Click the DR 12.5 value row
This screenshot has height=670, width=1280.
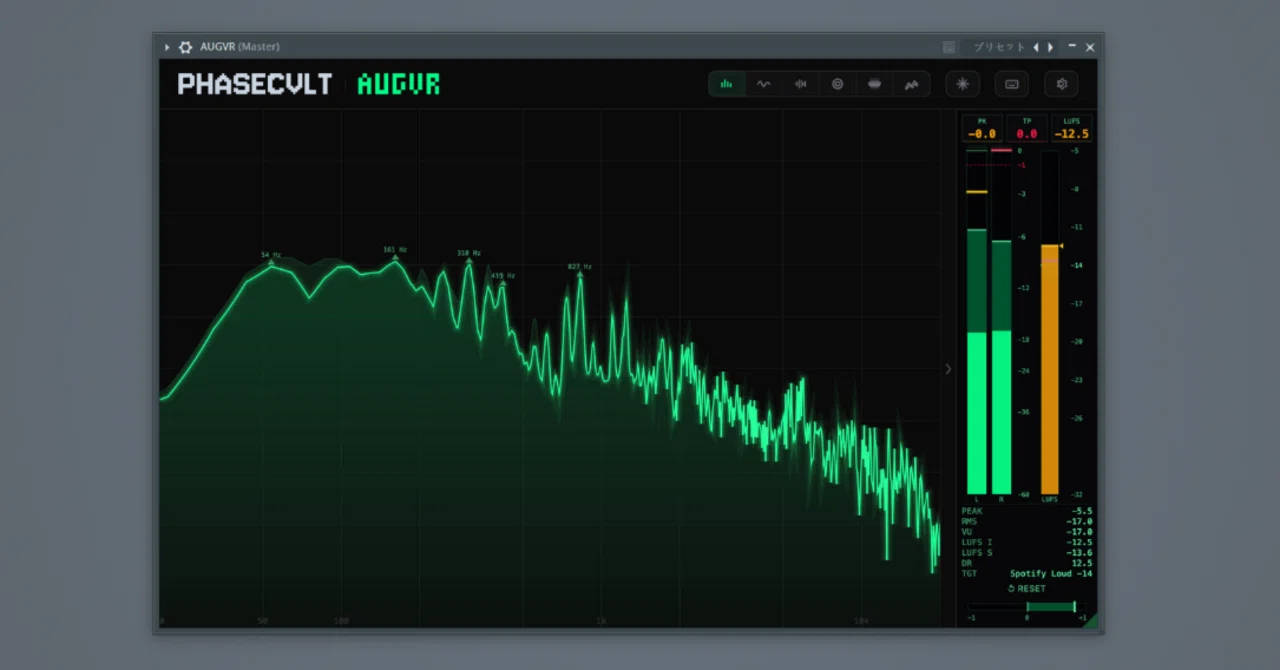coord(1027,563)
